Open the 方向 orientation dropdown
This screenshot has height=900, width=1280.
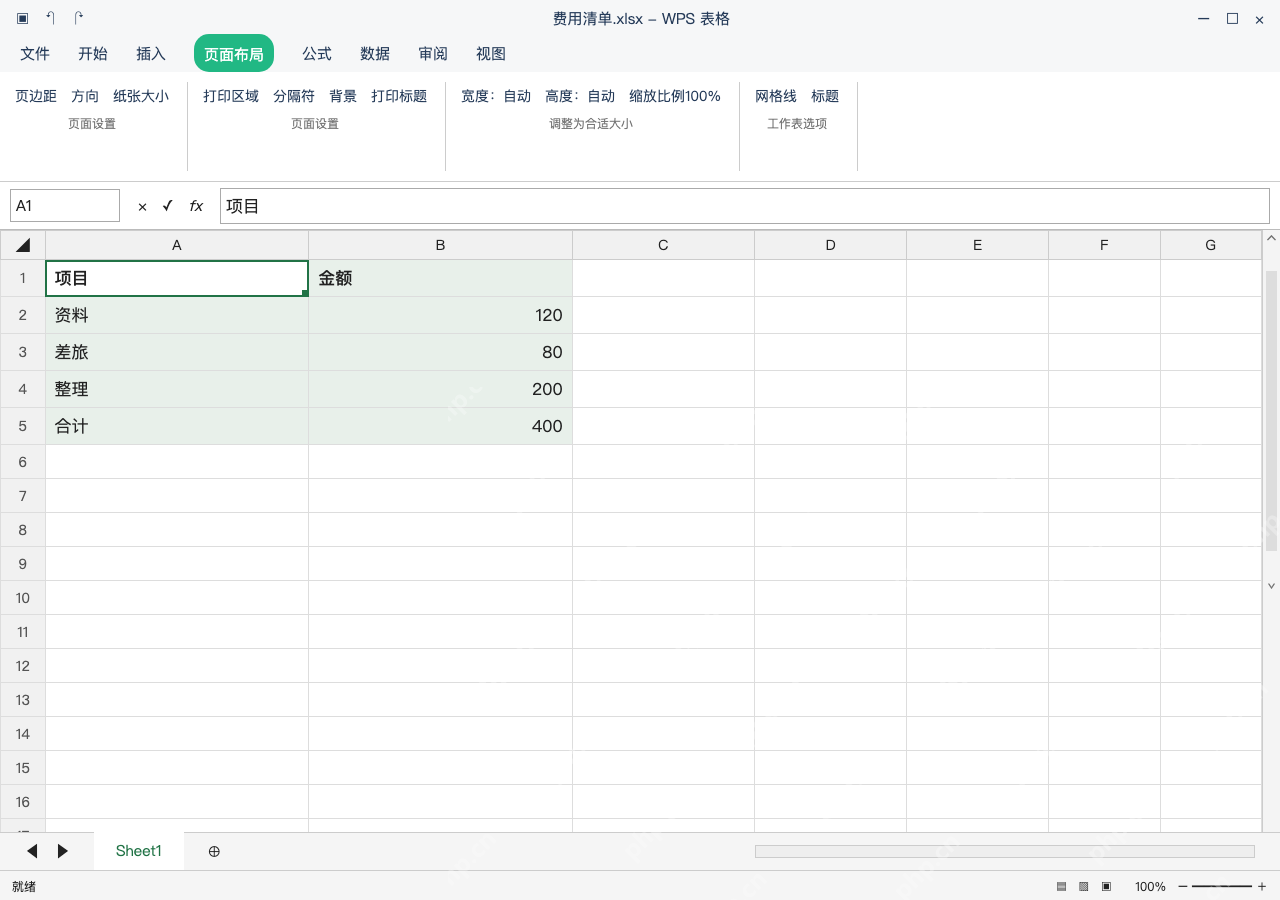(x=85, y=96)
